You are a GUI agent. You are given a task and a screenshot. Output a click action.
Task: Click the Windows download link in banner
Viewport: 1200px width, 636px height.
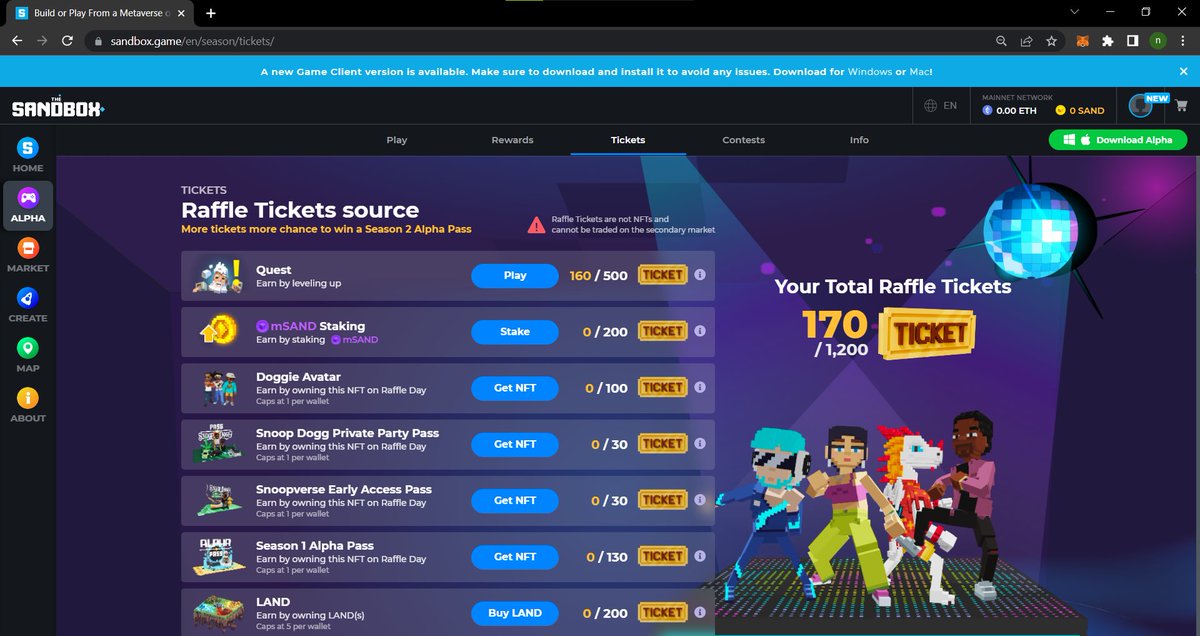point(868,72)
